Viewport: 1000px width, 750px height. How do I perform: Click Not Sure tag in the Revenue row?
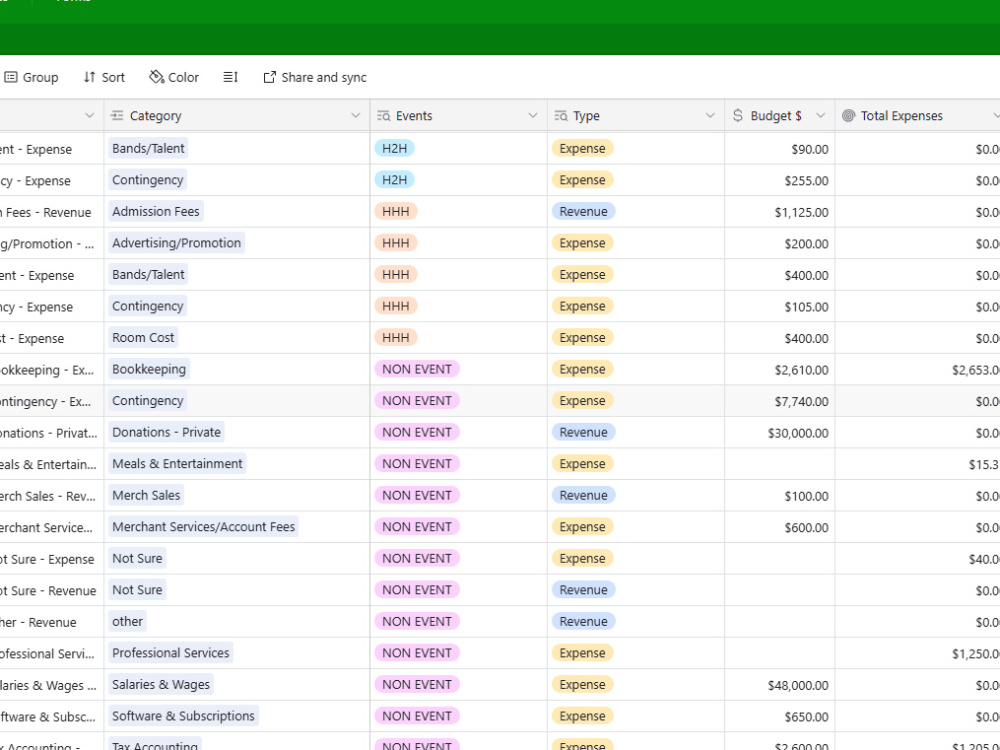point(137,591)
